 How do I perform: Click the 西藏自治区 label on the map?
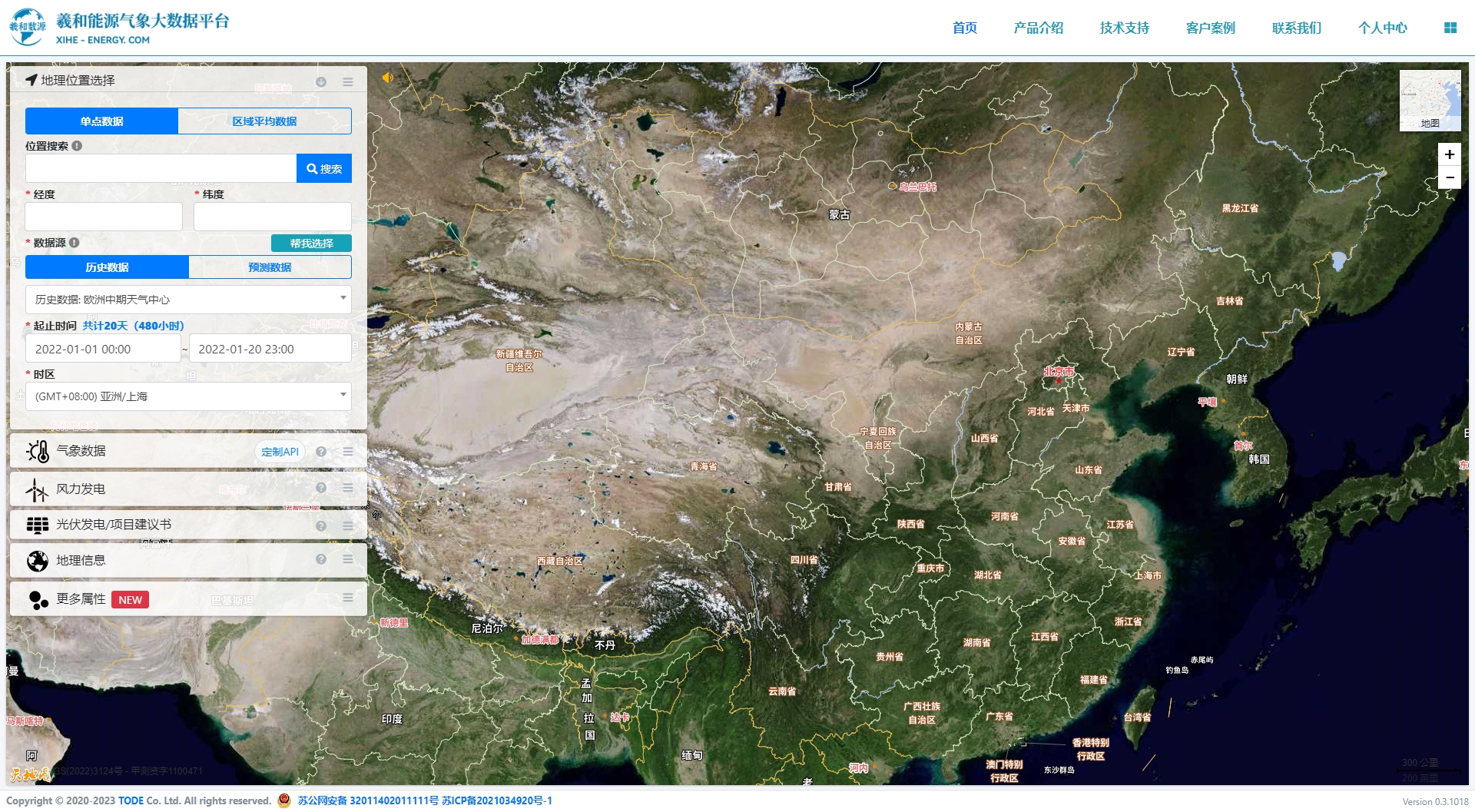pyautogui.click(x=559, y=562)
